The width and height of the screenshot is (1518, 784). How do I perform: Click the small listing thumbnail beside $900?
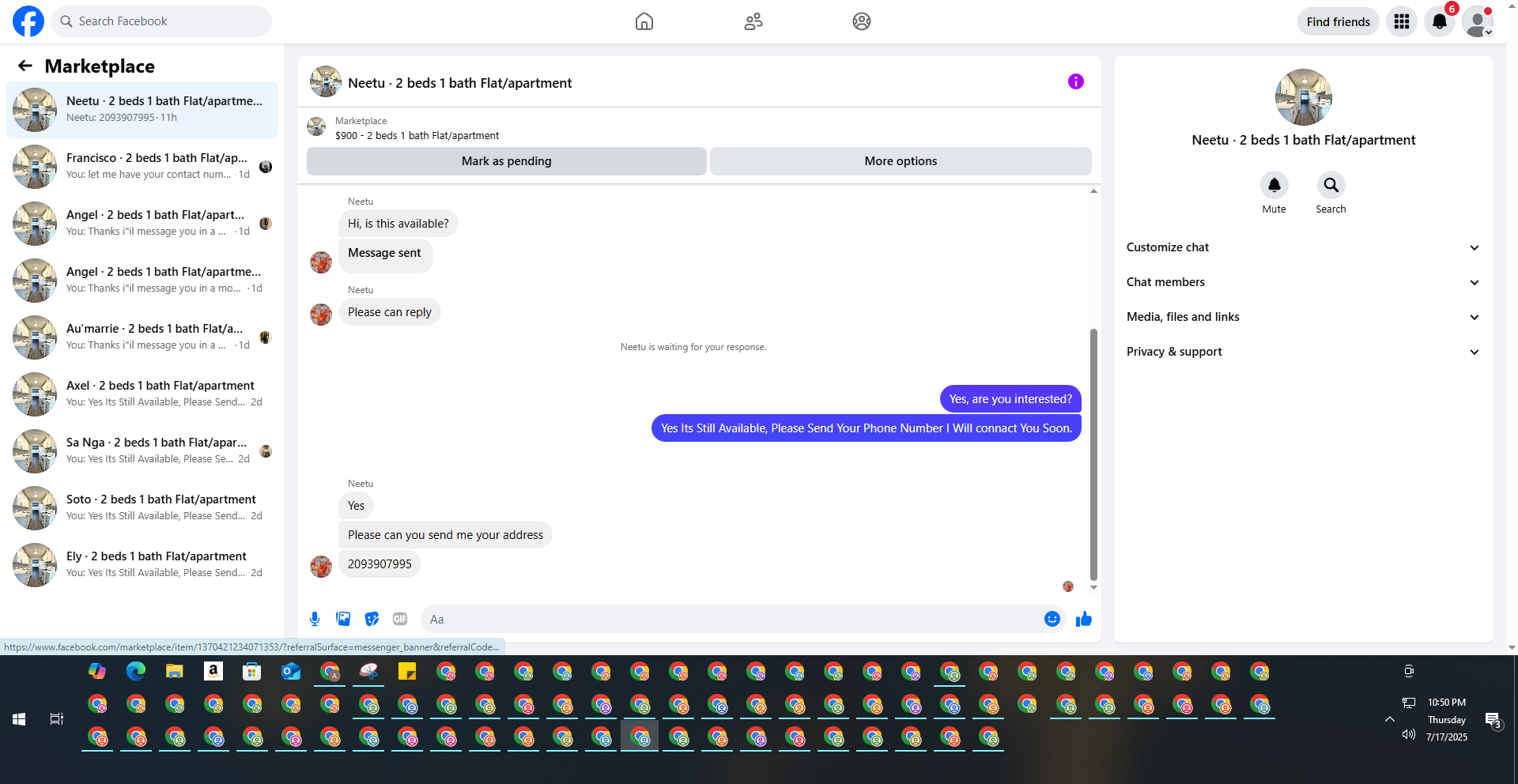(x=316, y=126)
